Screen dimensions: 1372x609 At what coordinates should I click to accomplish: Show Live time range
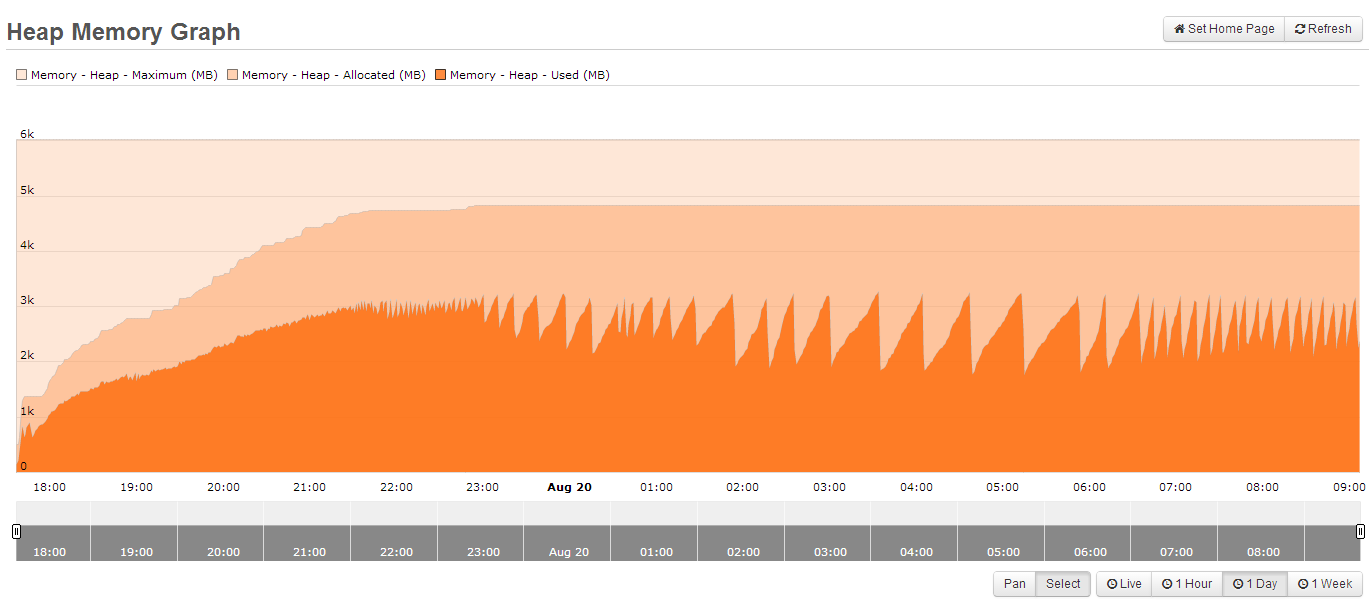(x=1124, y=584)
